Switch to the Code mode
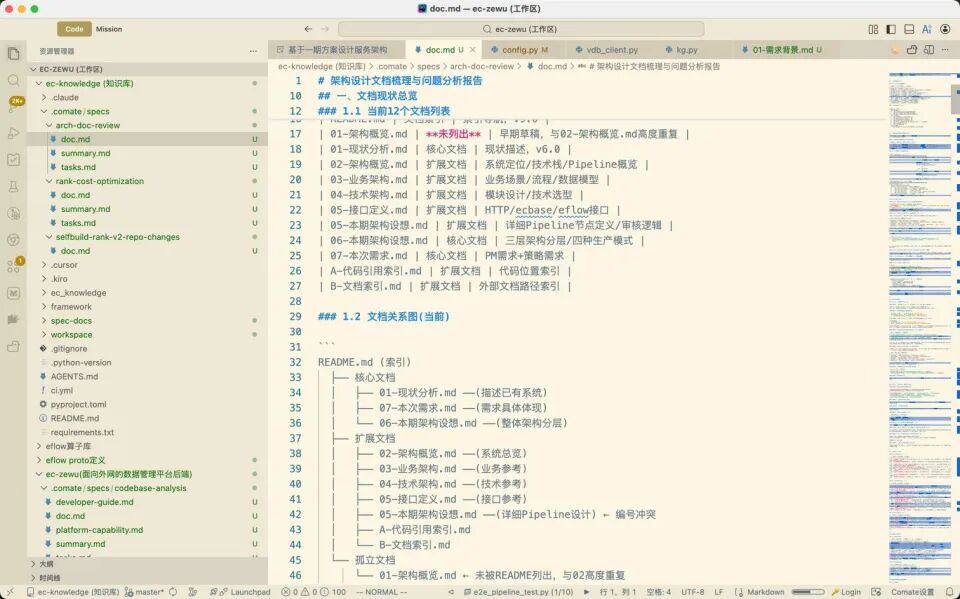The image size is (960, 599). pos(74,29)
